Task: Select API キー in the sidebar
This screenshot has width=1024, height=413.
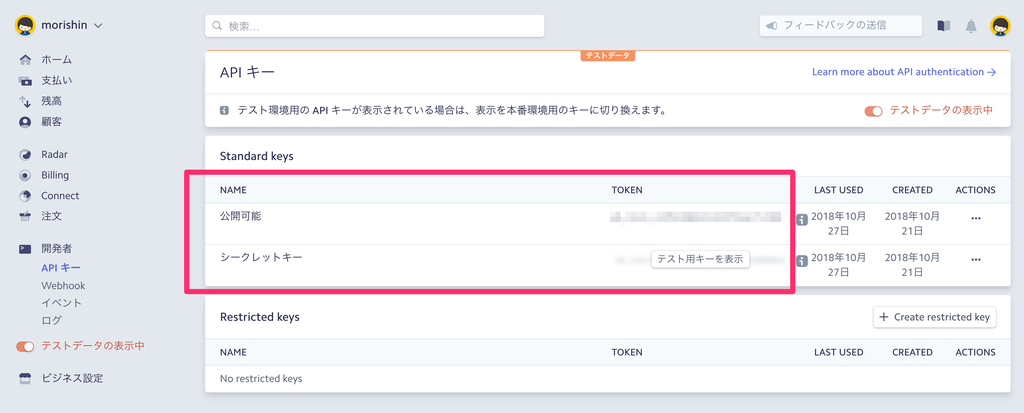Action: [61, 268]
